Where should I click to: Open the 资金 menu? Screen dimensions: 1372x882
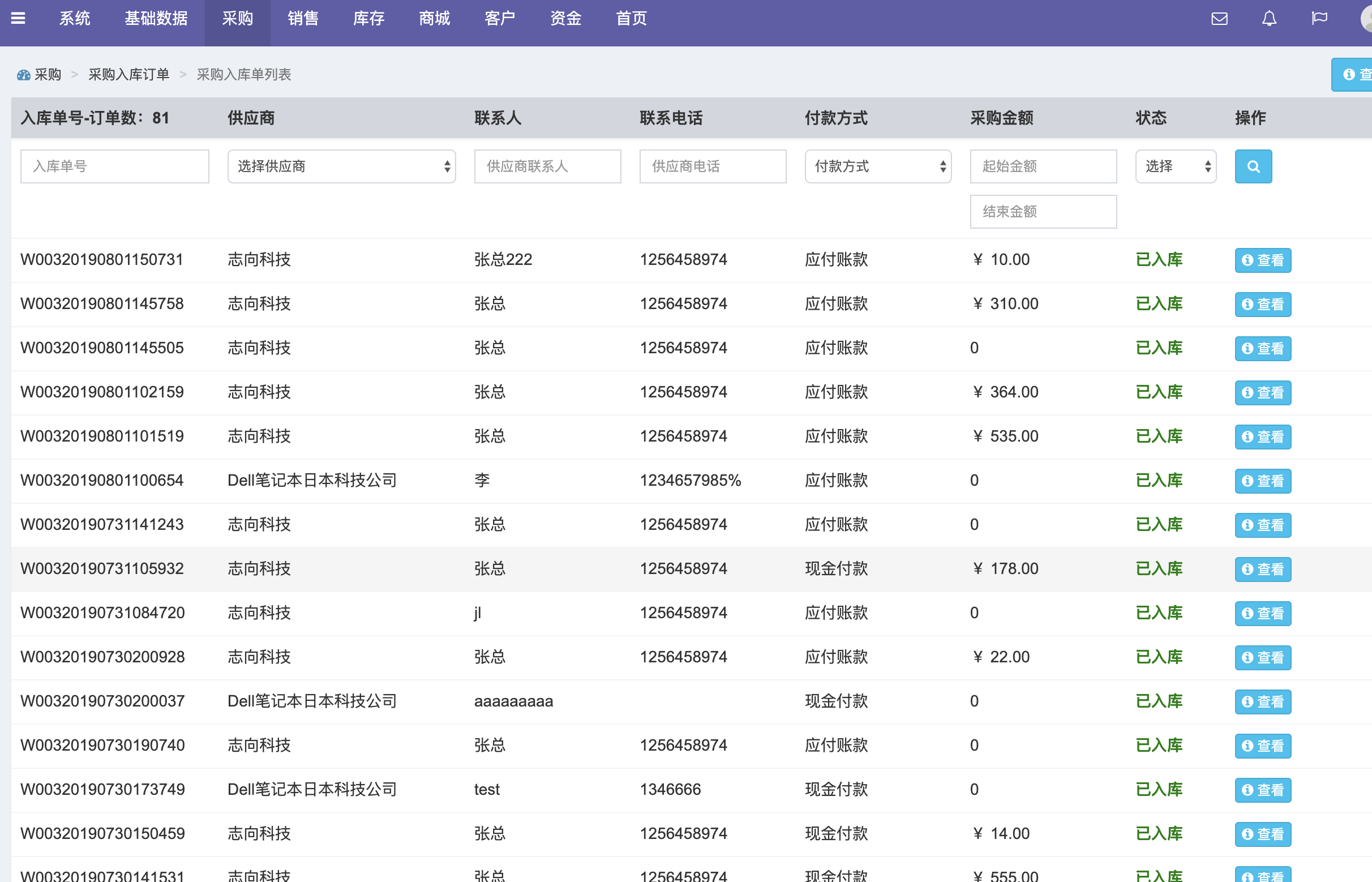(x=566, y=18)
